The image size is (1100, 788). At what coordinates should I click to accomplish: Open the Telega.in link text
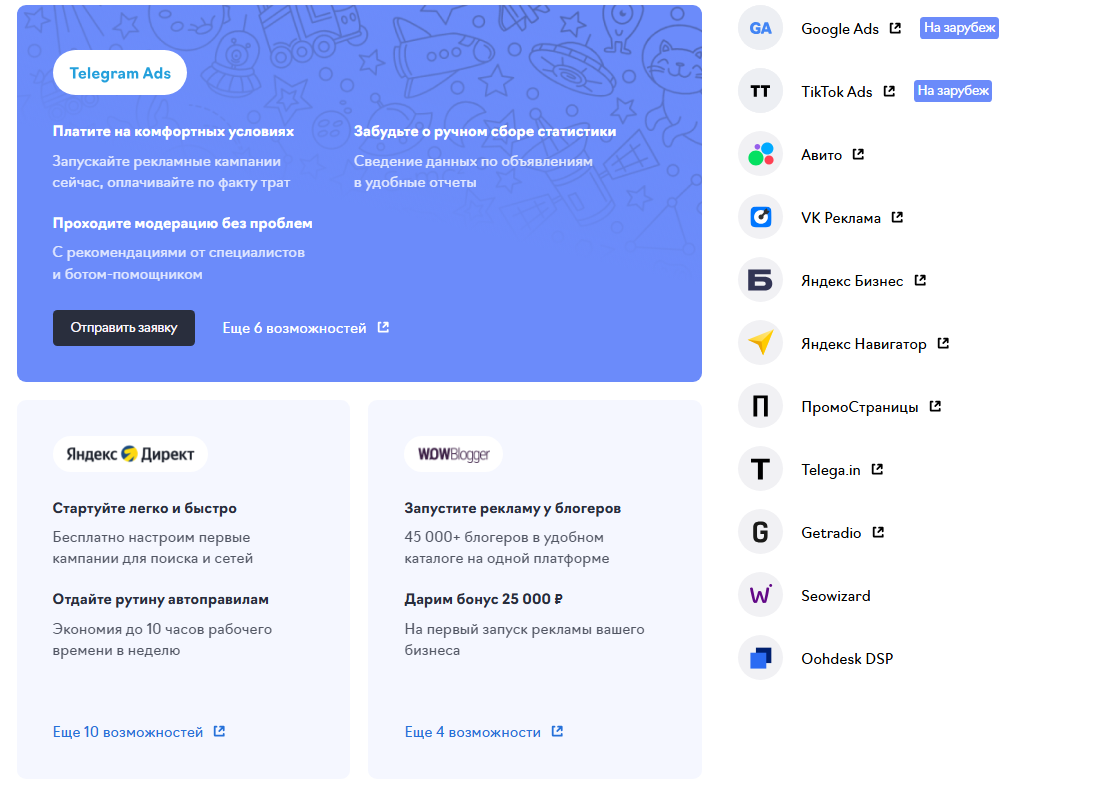coord(831,470)
